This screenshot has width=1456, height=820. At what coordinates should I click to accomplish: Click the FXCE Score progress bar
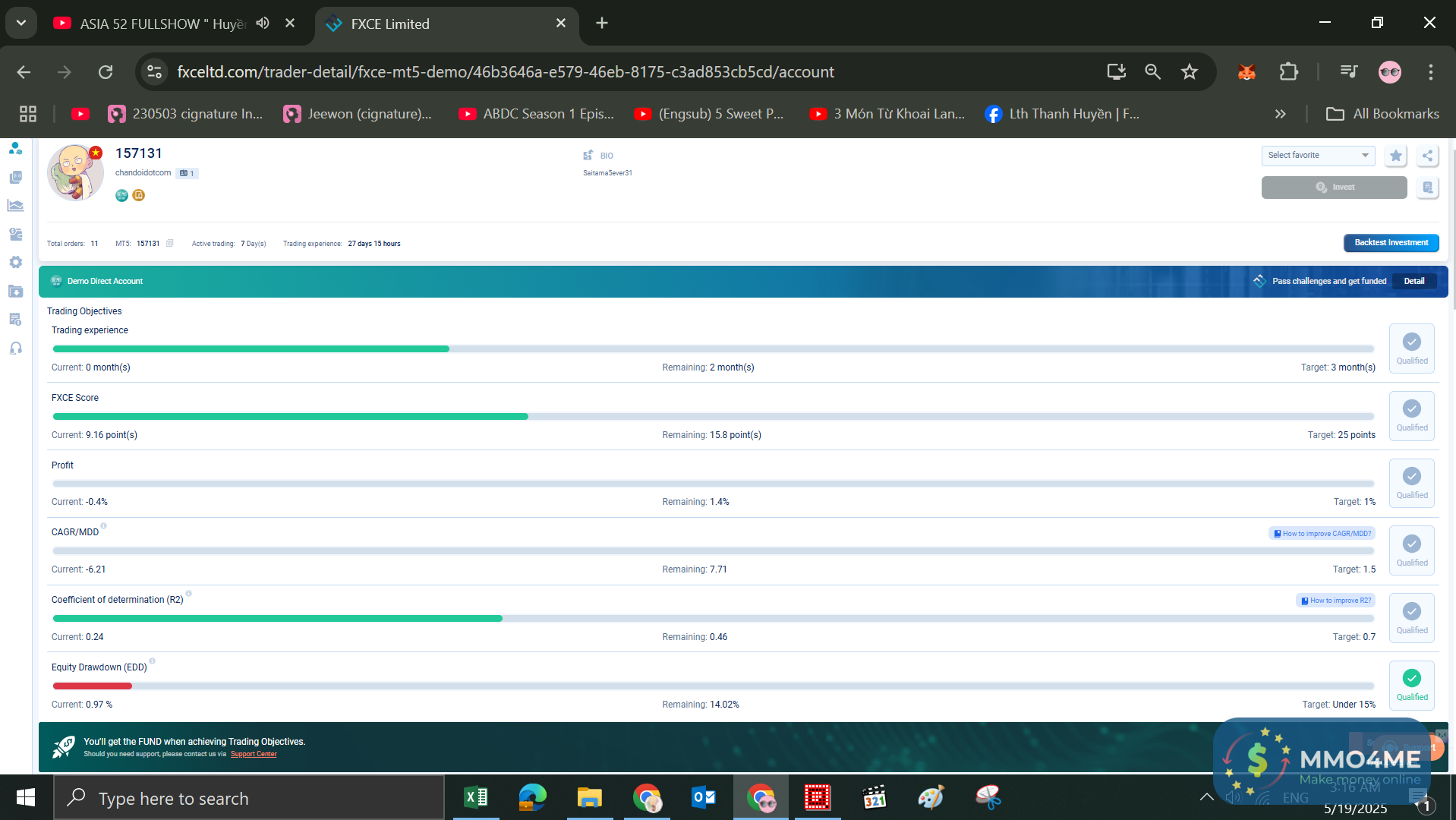pos(713,417)
